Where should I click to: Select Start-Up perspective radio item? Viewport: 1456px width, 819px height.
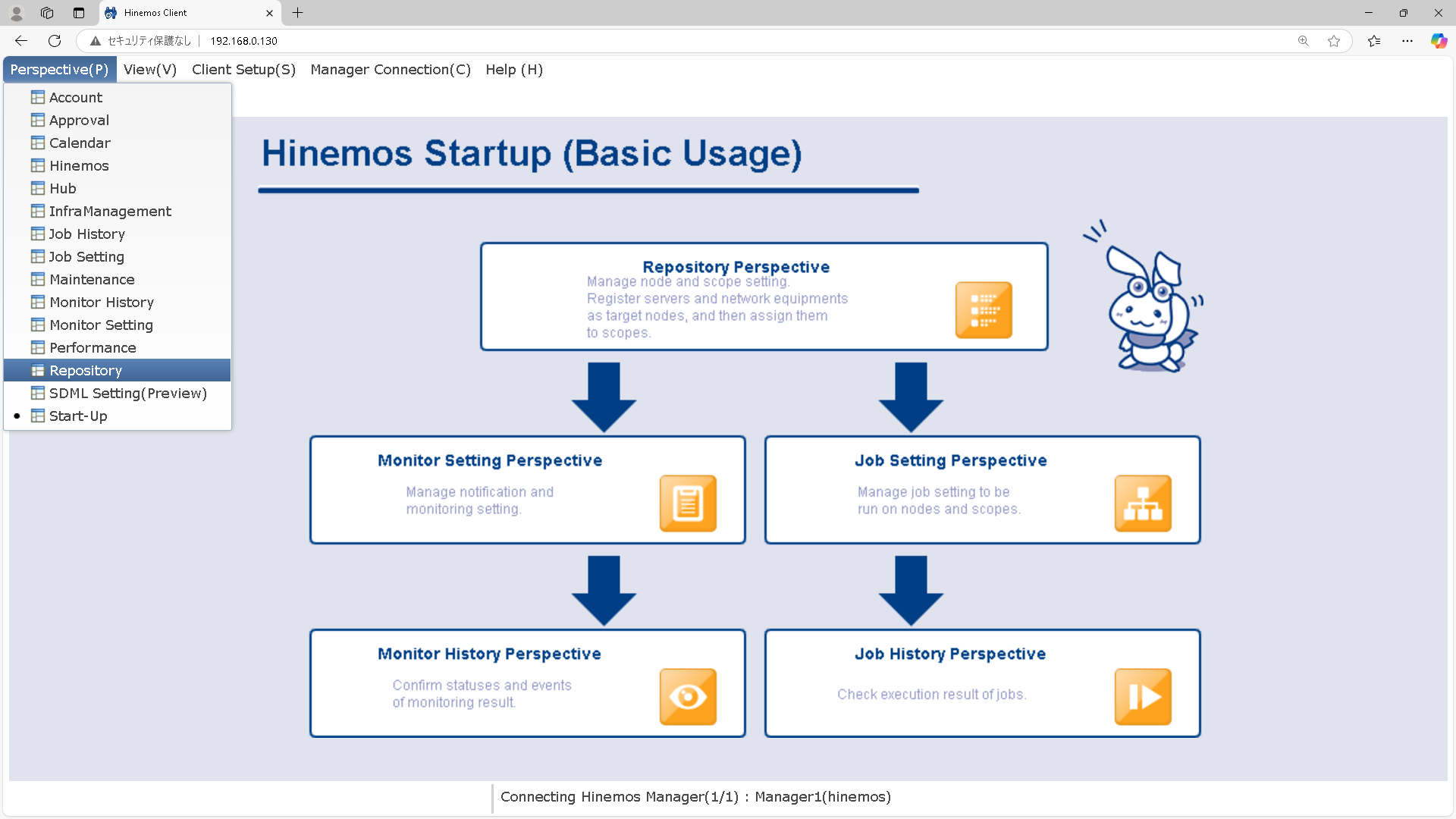pos(77,416)
